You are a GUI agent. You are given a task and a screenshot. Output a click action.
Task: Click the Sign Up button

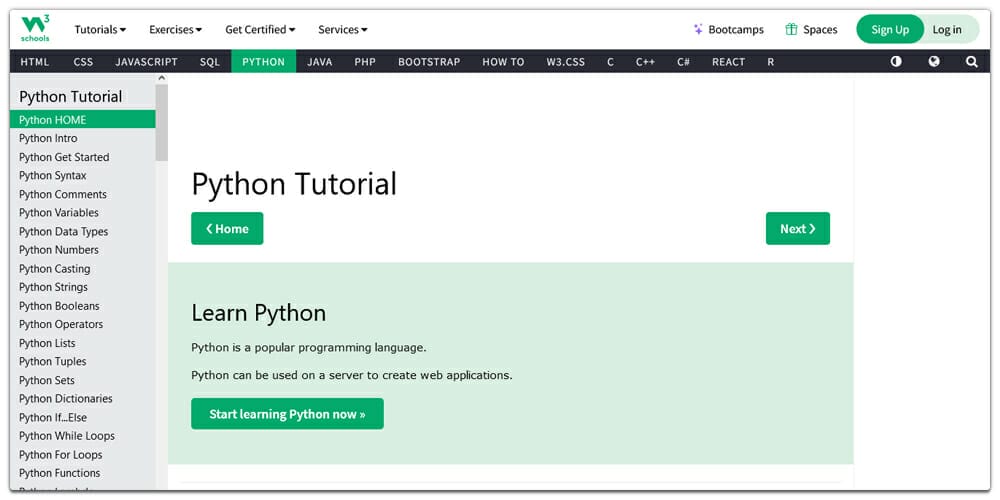[890, 29]
